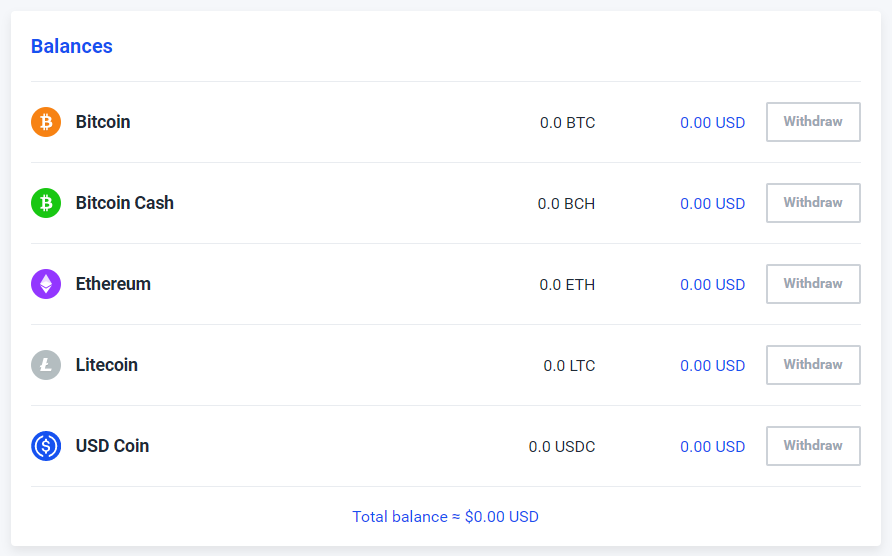Image resolution: width=892 pixels, height=556 pixels.
Task: Click the USD Coin 0.00 USD value
Action: [712, 447]
